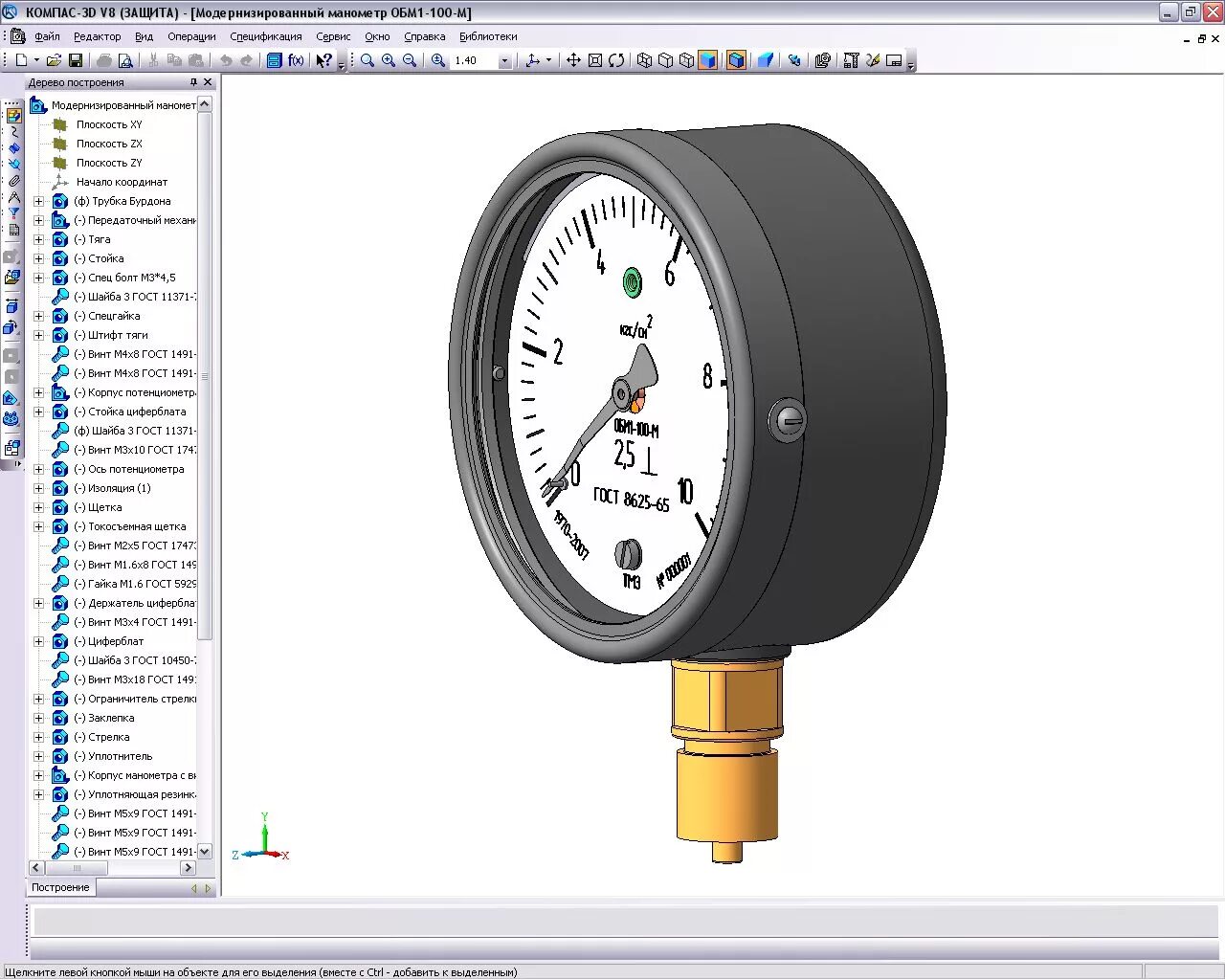Toggle shaded display mode
1225x980 pixels.
(x=707, y=60)
